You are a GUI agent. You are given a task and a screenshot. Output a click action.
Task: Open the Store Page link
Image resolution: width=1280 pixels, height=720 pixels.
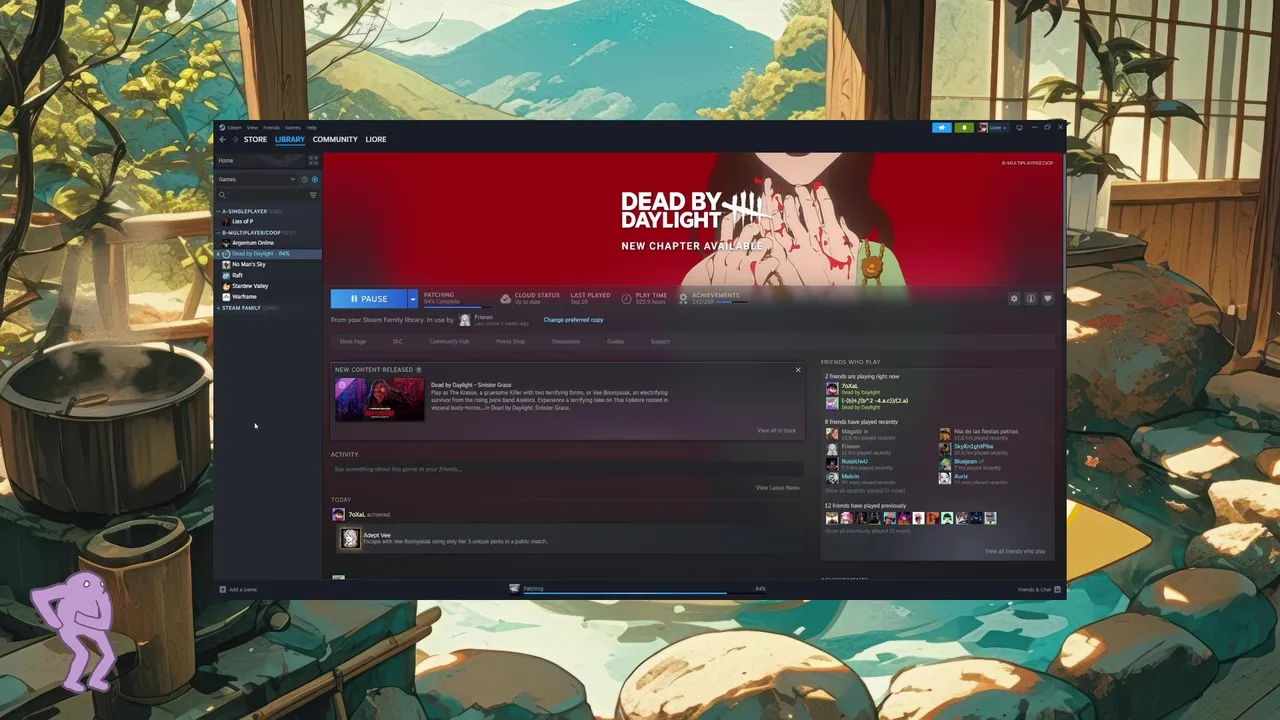coord(352,341)
